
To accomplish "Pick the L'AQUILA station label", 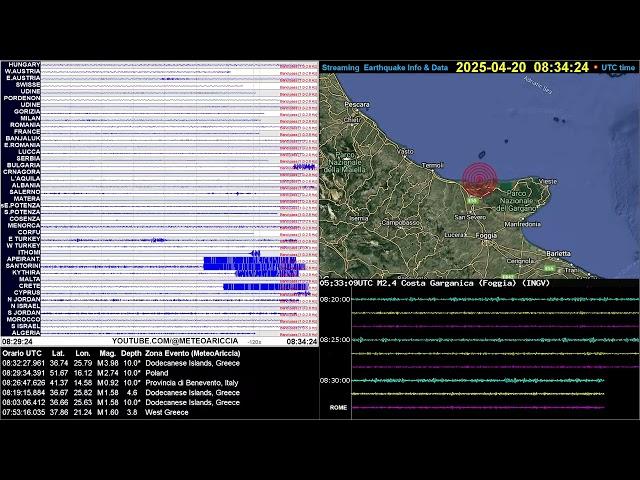I will [25, 178].
